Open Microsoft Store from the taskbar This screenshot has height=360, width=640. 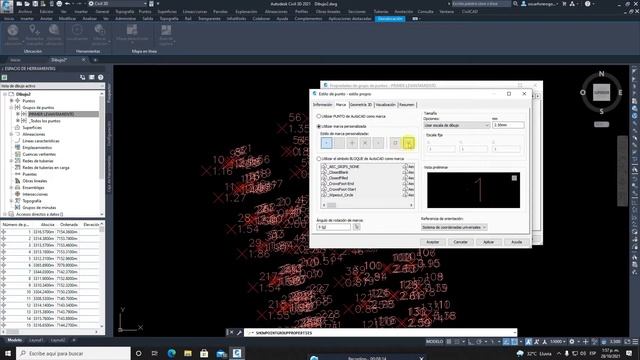coord(204,353)
